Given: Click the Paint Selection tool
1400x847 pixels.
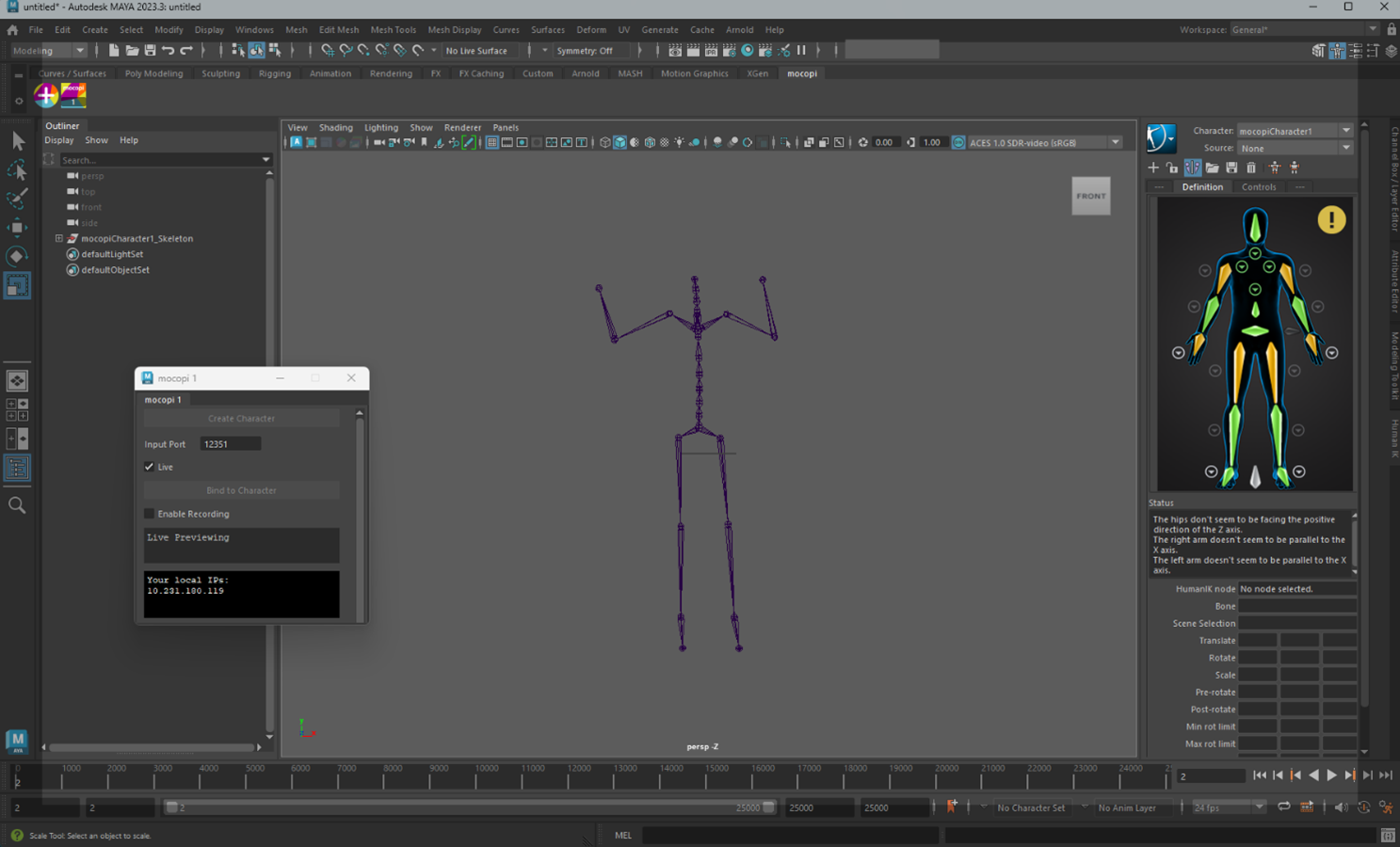Looking at the screenshot, I should (17, 199).
